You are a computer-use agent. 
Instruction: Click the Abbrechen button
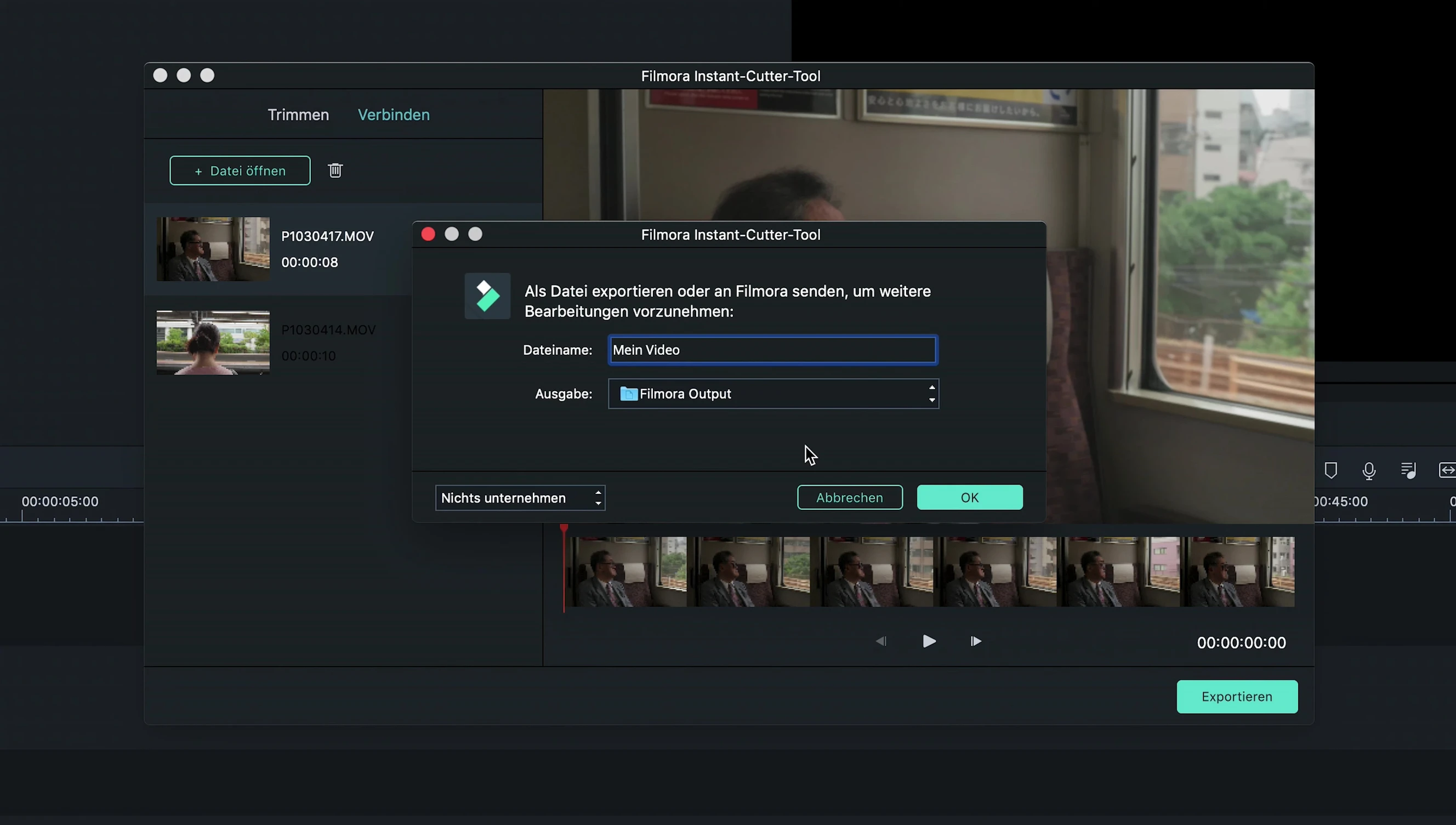pos(850,498)
